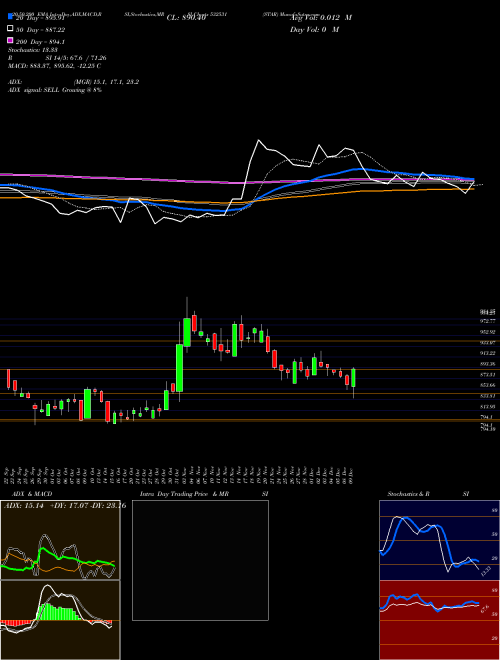Select the '50 Day = 887.22' legend text
500x660 pixels.
click(x=40, y=30)
